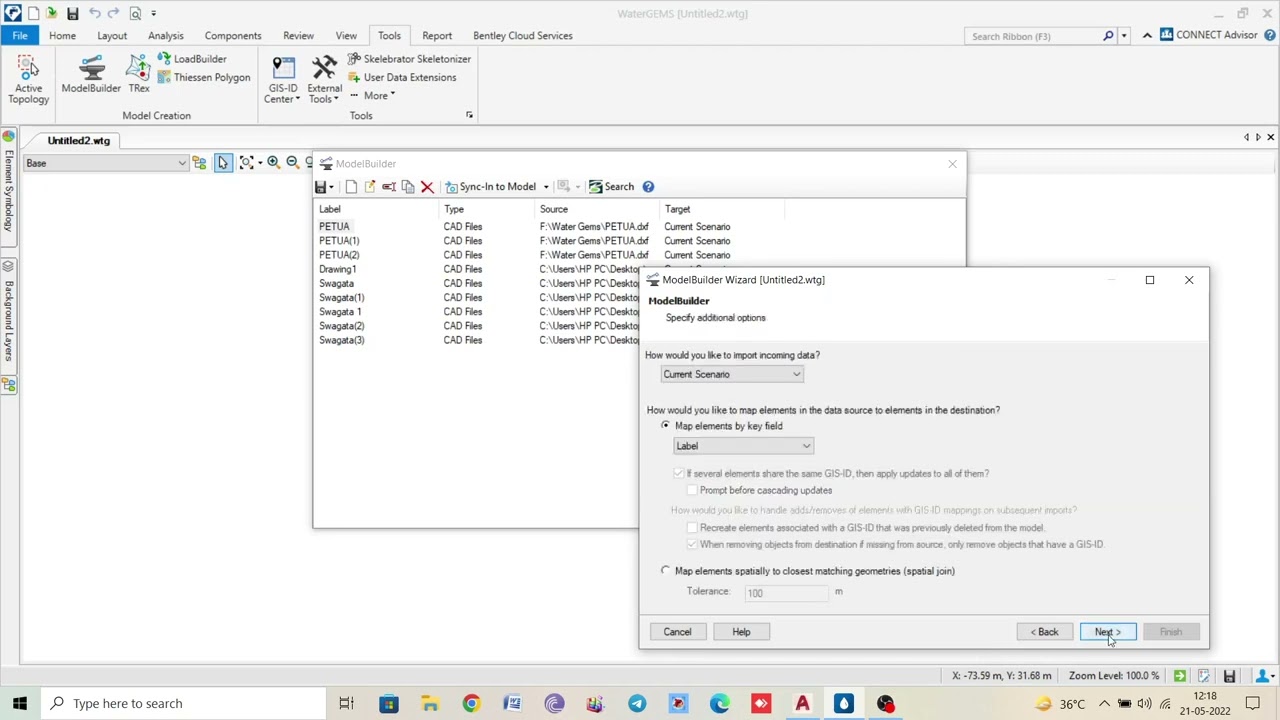1280x720 pixels.
Task: Select Map elements by key field
Action: 665,426
